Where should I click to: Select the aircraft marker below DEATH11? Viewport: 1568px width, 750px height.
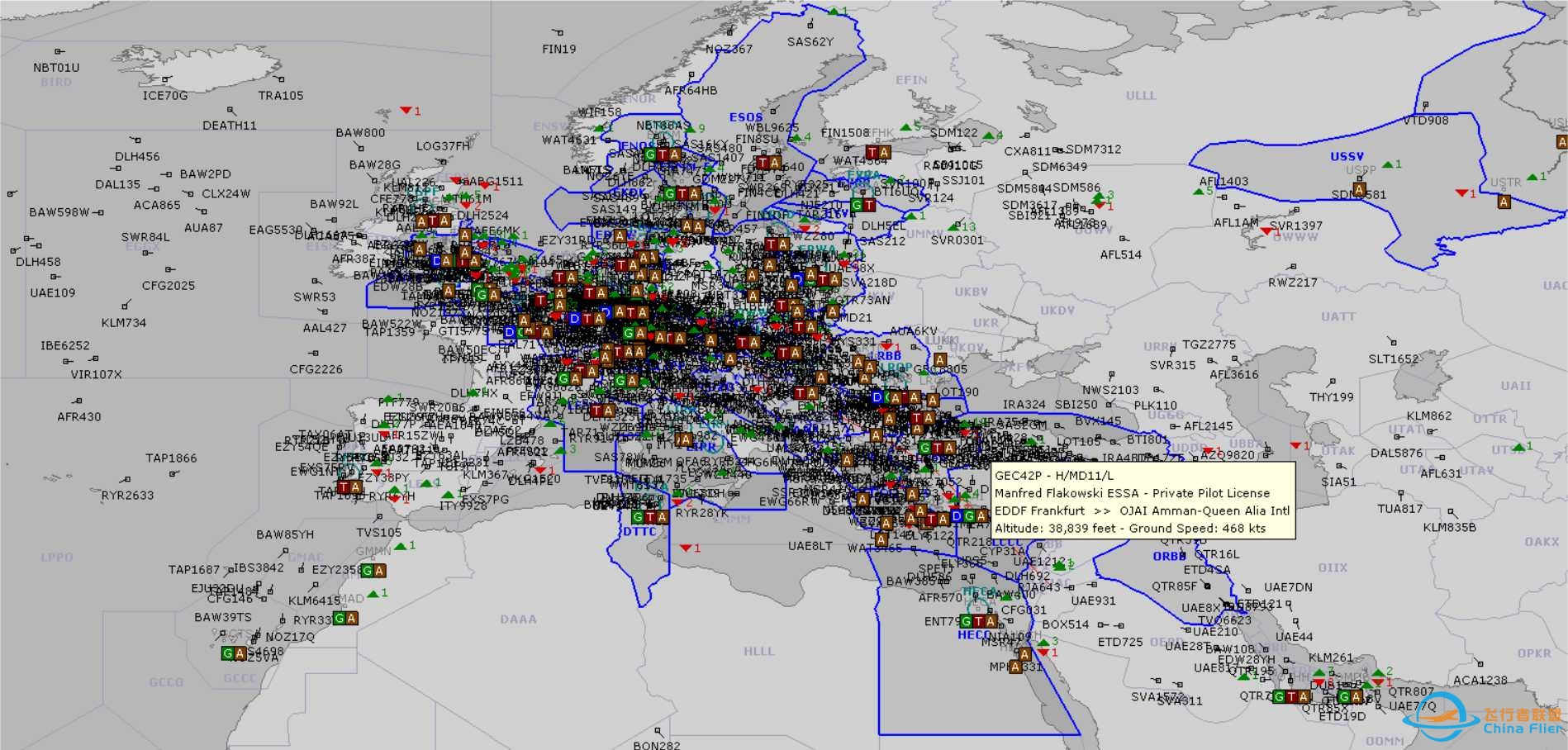232,110
